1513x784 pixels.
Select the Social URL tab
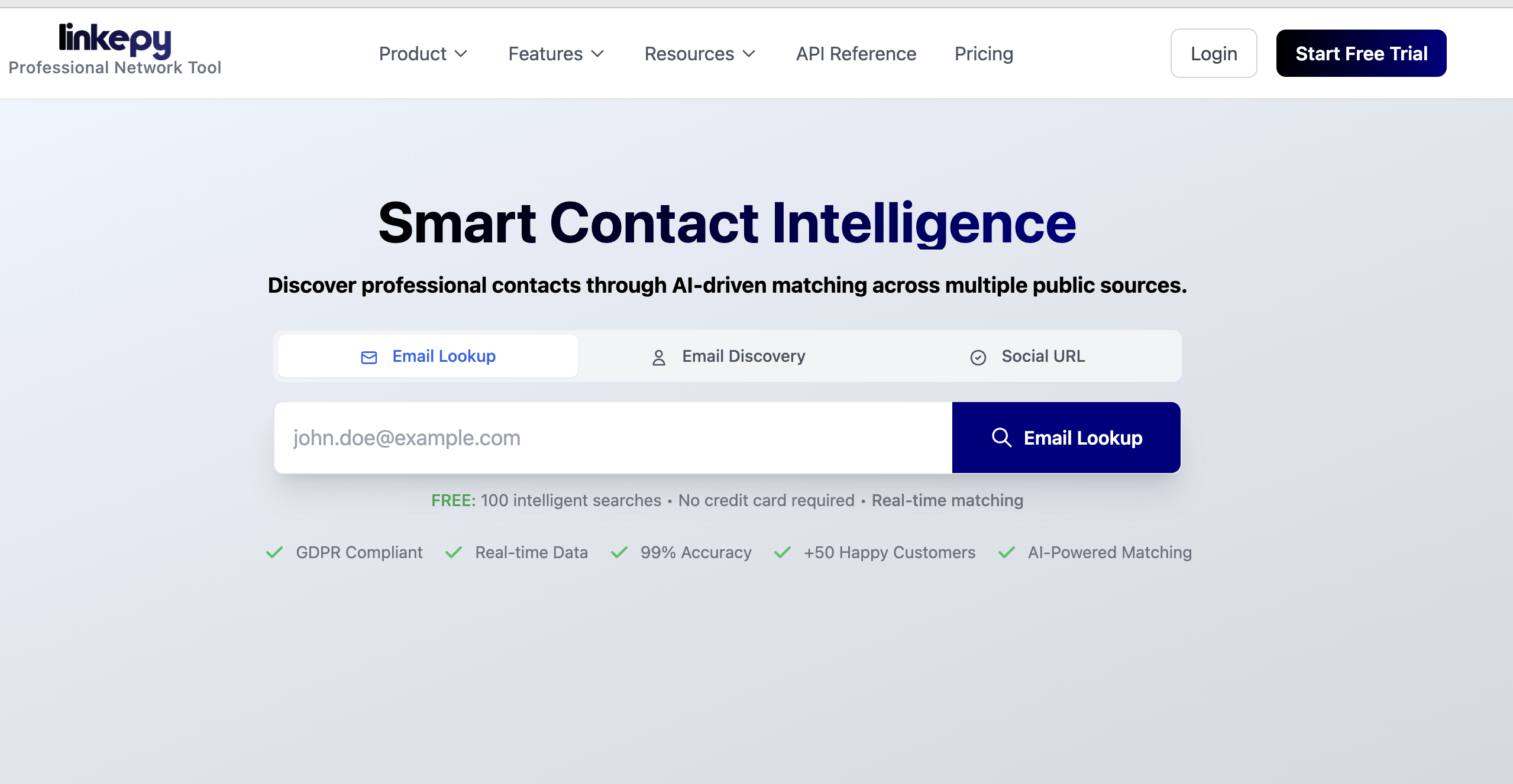pos(1028,356)
